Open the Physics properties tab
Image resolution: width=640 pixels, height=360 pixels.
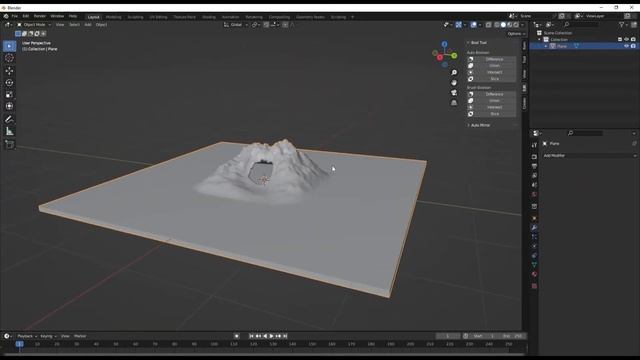pos(534,247)
